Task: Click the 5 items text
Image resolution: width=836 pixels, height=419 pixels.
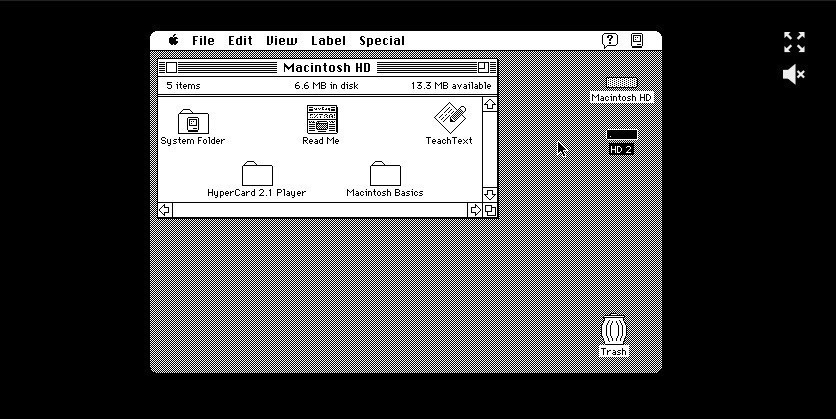Action: (183, 86)
